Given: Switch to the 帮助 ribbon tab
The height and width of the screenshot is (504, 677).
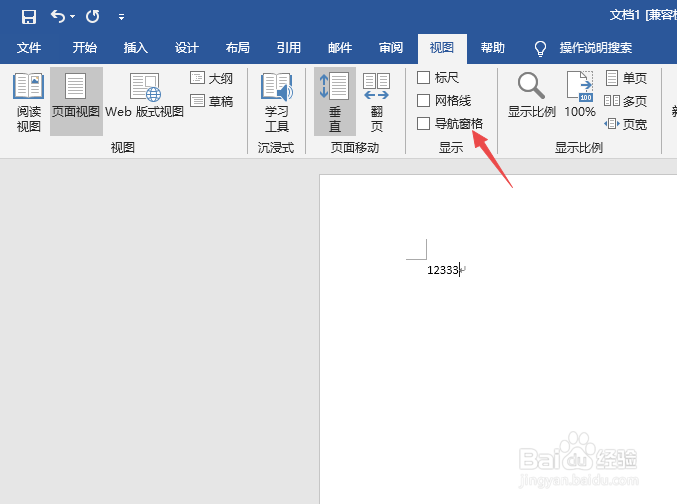Looking at the screenshot, I should 493,48.
